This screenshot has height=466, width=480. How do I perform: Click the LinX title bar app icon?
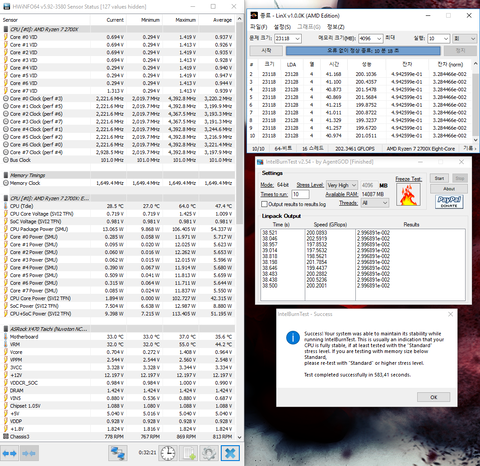(254, 15)
